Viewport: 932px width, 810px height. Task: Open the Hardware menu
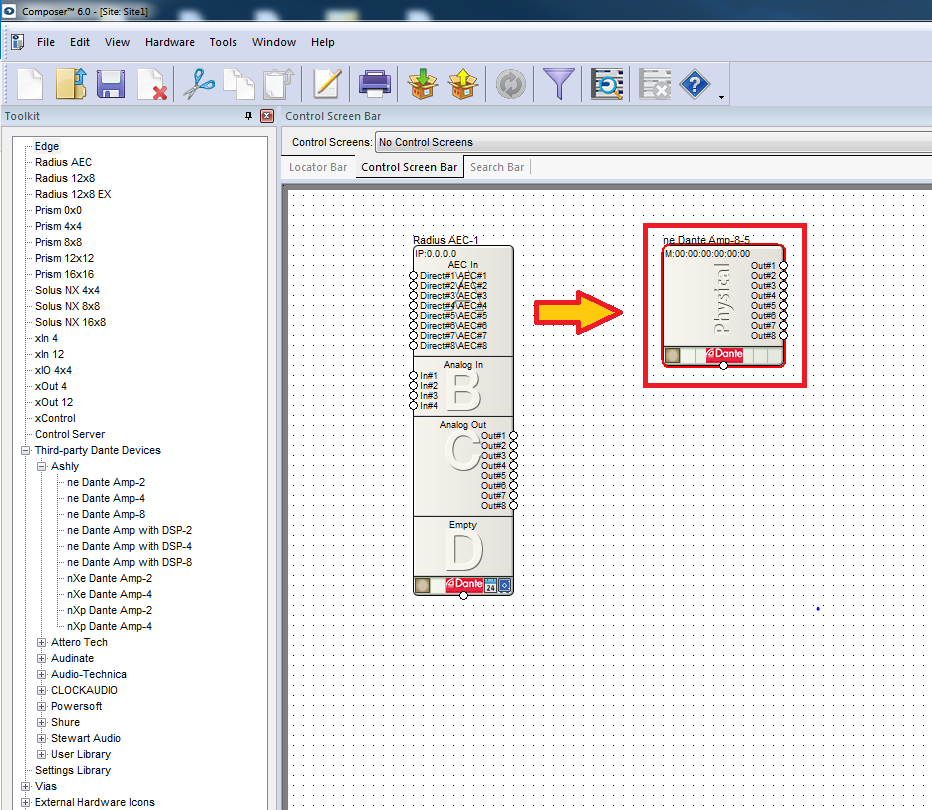170,42
